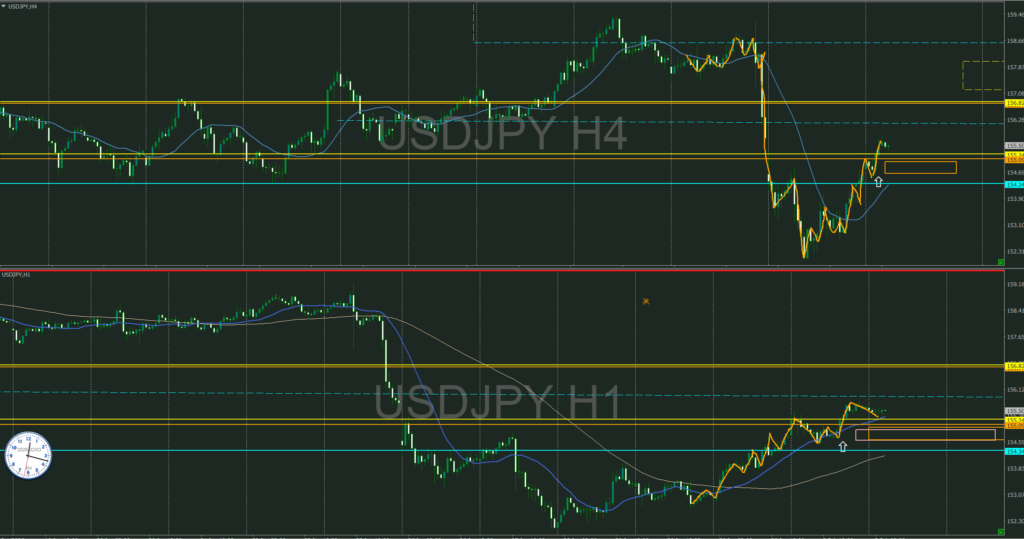Viewport: 1024px width, 539px height.
Task: Click the yellow 156.82 price label in H4
Action: [x=1014, y=103]
